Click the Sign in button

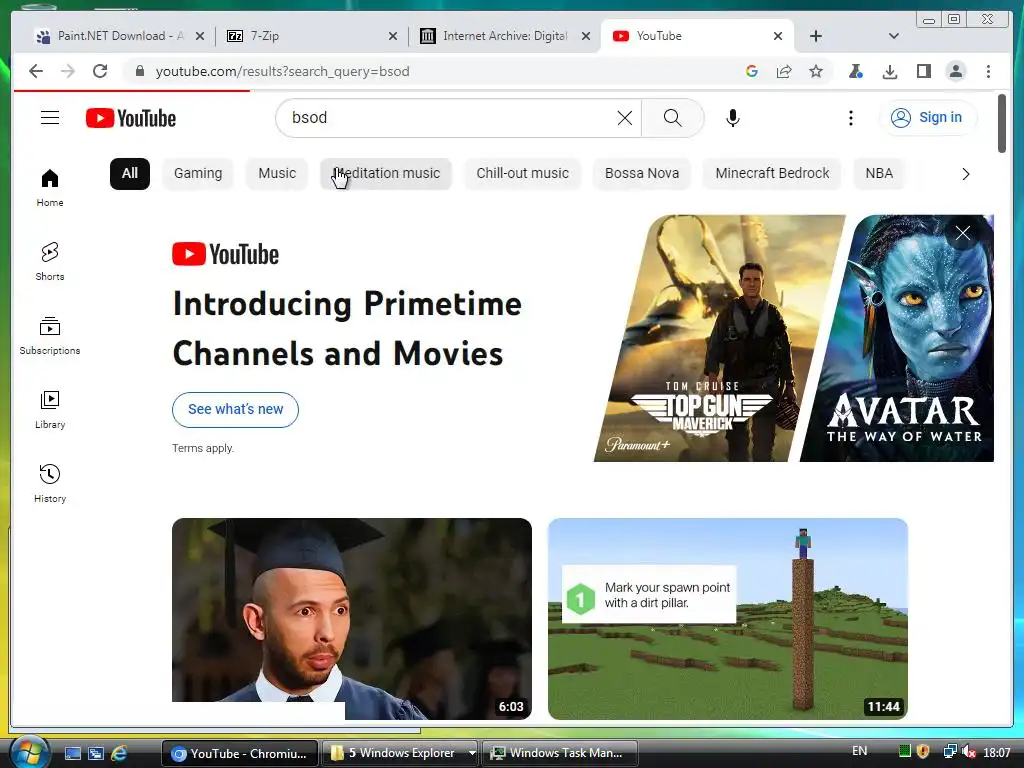[928, 118]
